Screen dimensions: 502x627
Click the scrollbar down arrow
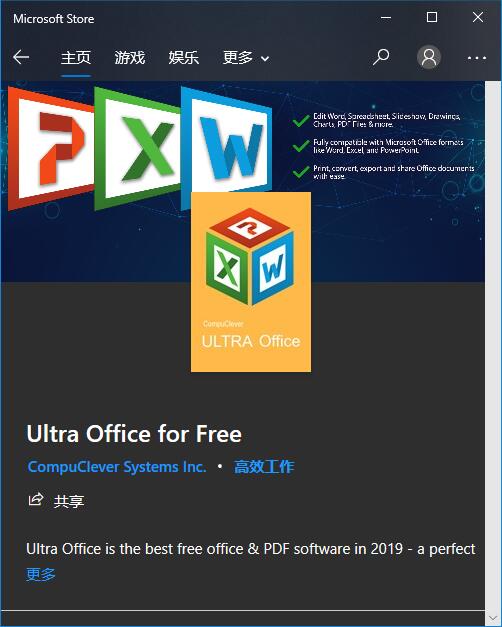pos(493,618)
